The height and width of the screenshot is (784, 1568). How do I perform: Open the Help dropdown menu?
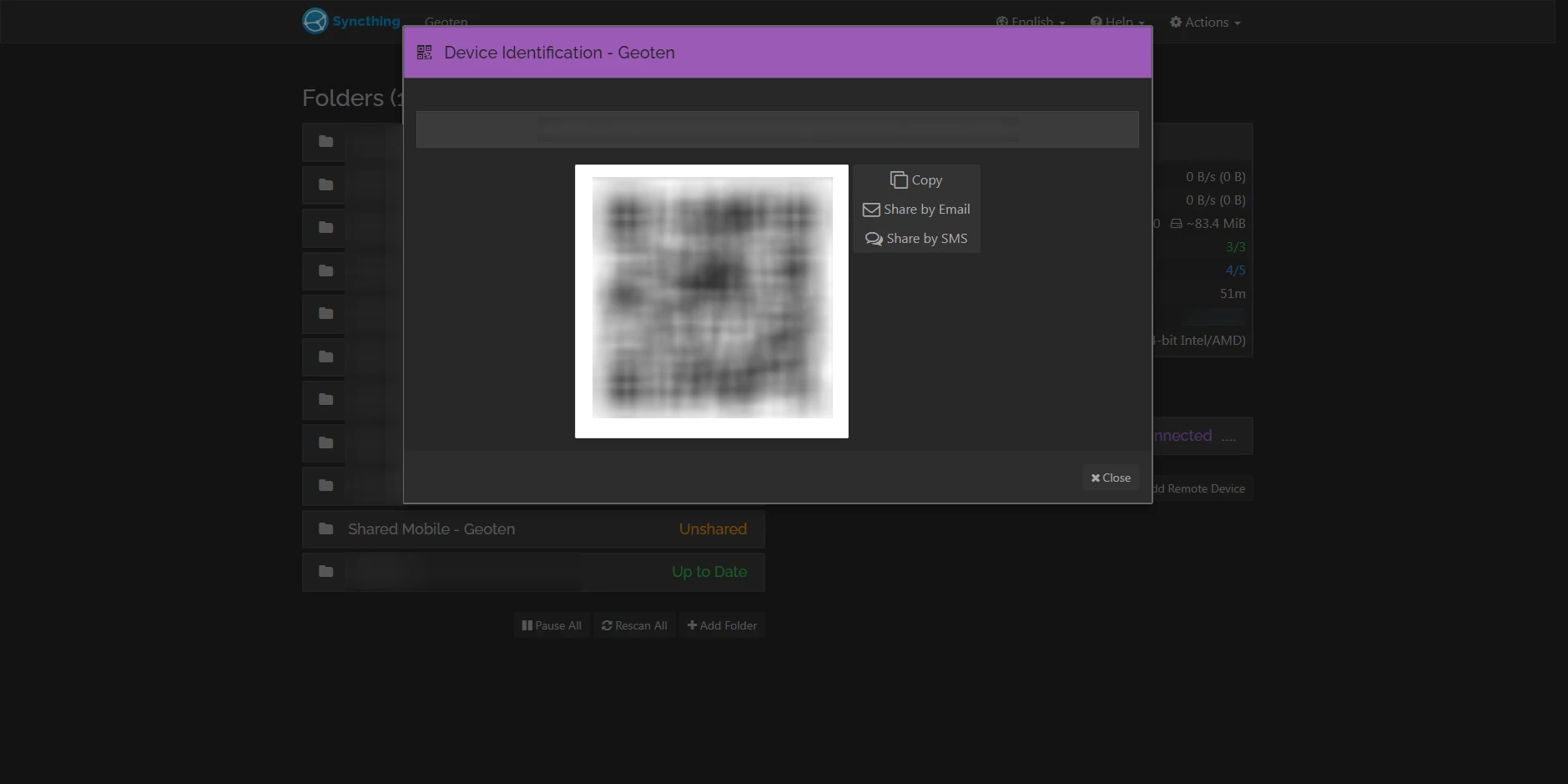point(1117,22)
